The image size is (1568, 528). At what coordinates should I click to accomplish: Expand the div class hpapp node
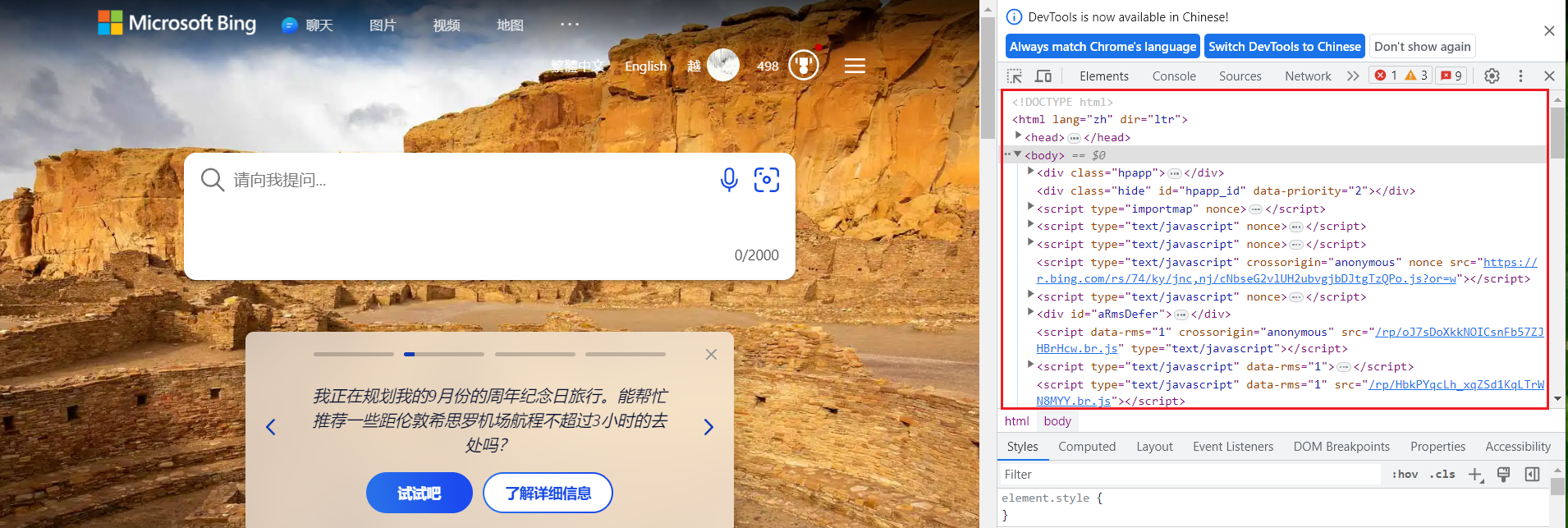(1030, 172)
